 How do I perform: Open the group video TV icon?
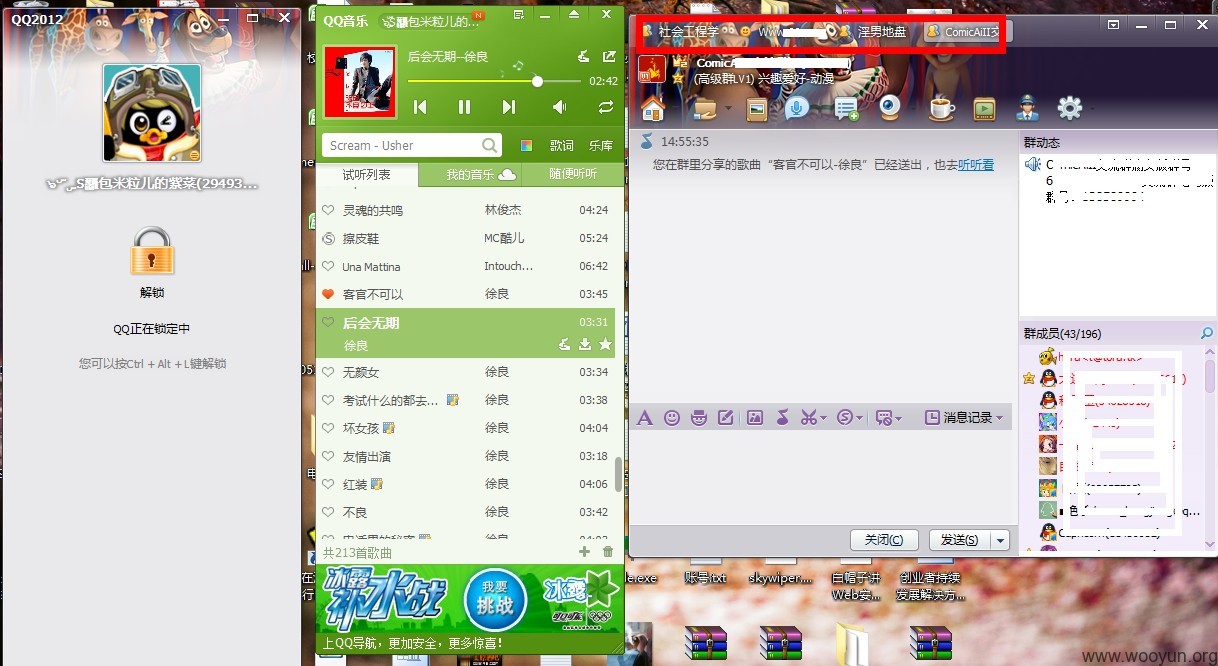click(x=984, y=108)
